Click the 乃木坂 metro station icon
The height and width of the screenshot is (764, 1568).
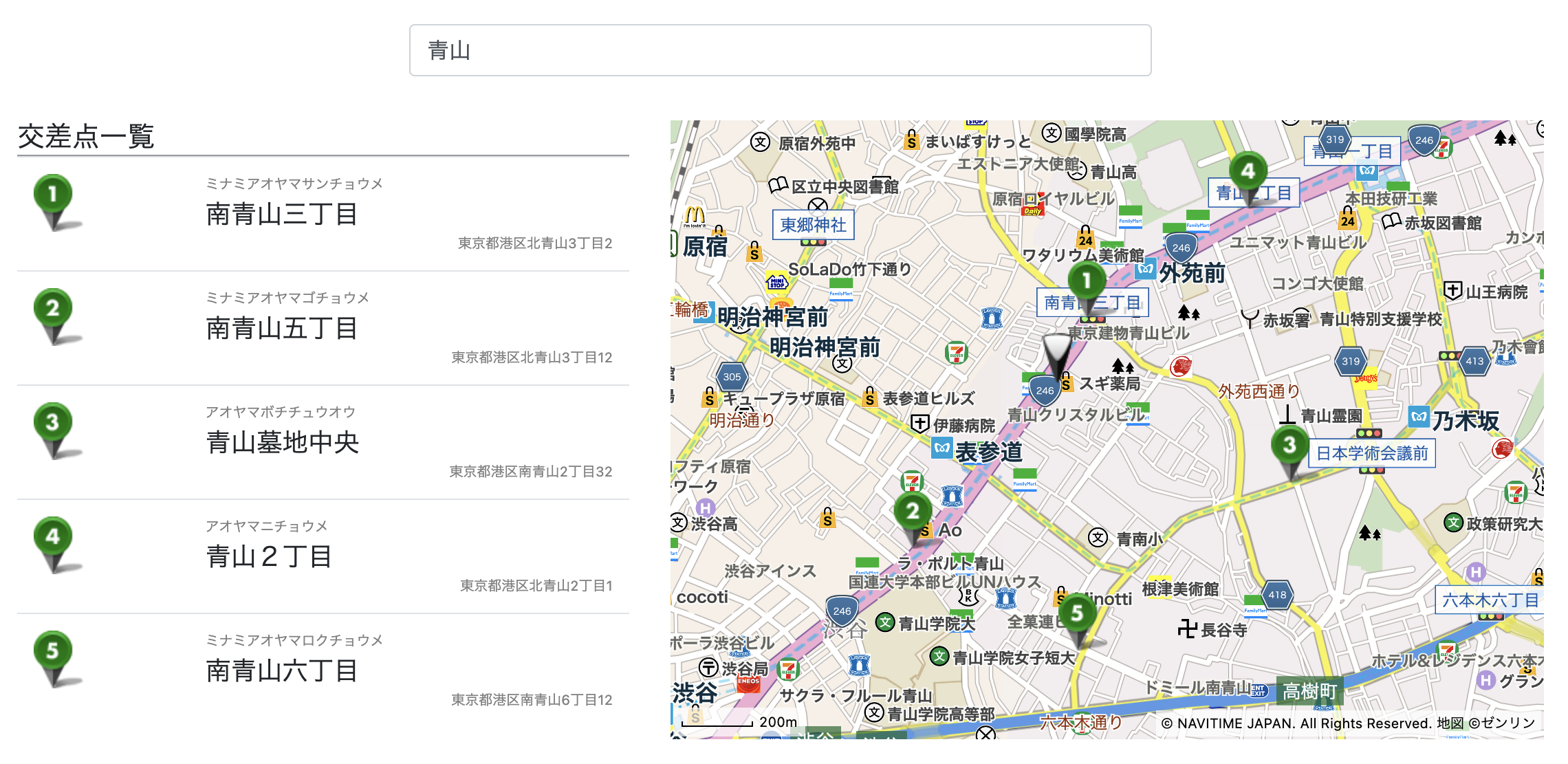[x=1419, y=417]
